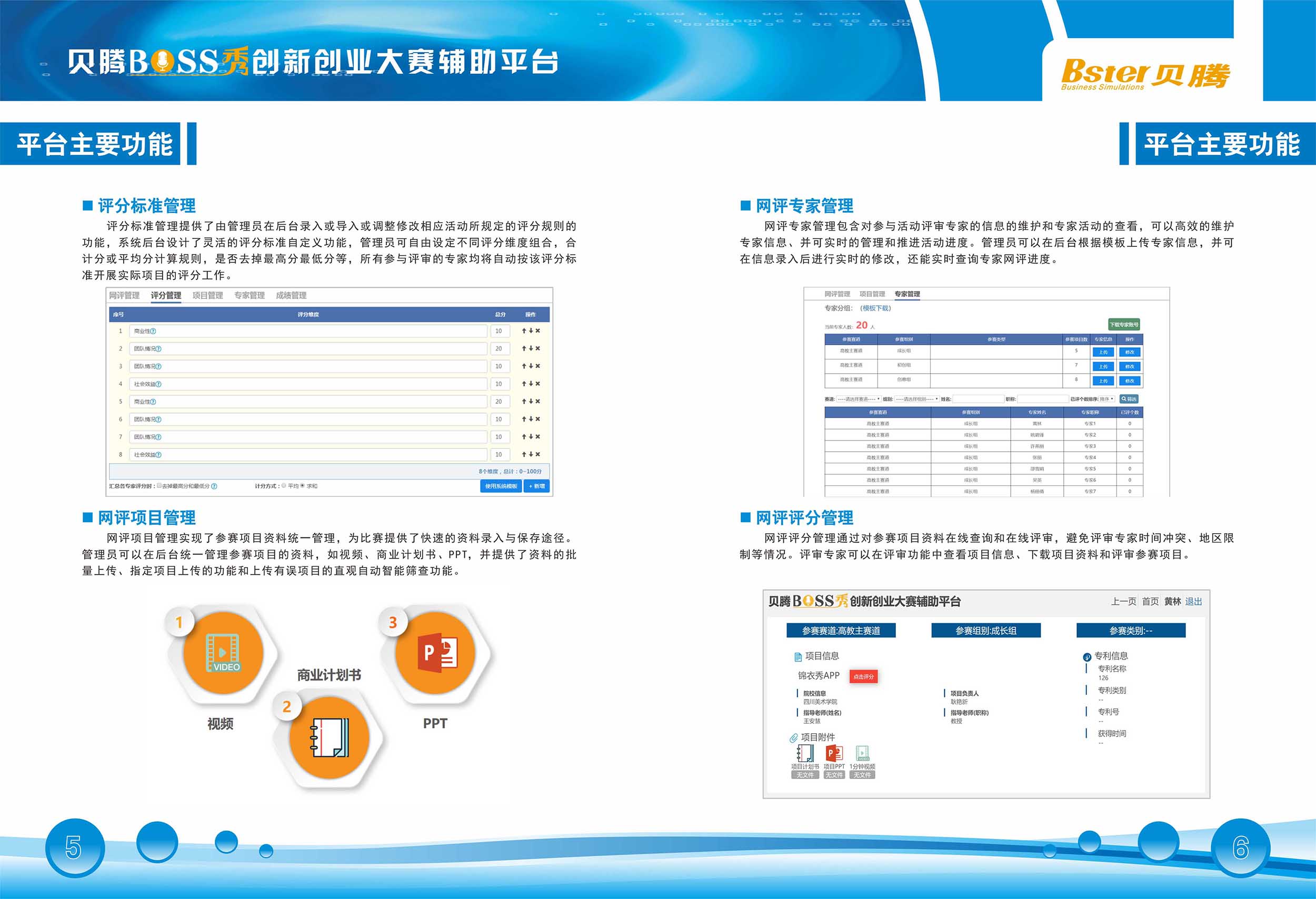
Task: Click the round icon beside 专利信息
Action: tap(1086, 657)
